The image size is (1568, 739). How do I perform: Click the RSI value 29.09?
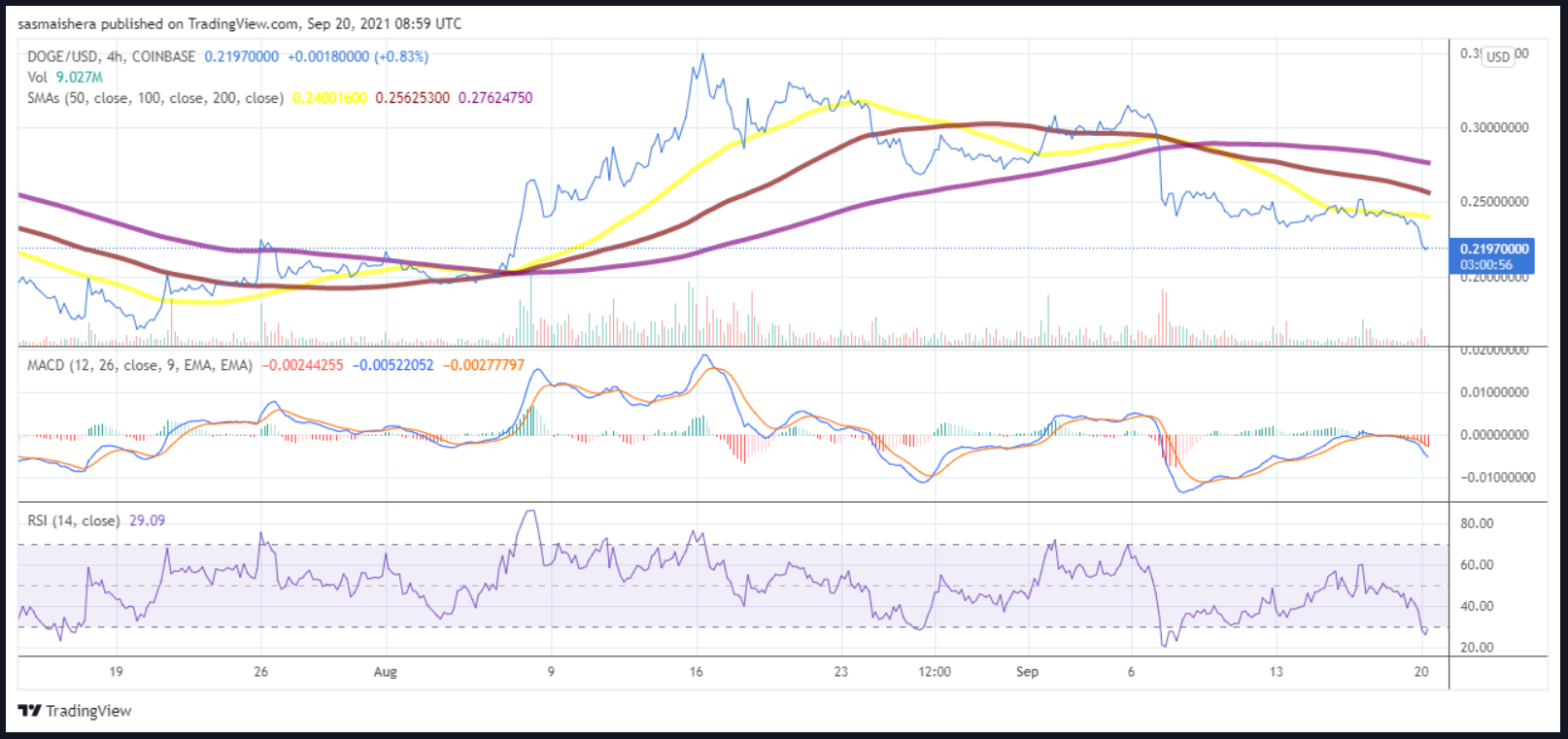[x=147, y=521]
